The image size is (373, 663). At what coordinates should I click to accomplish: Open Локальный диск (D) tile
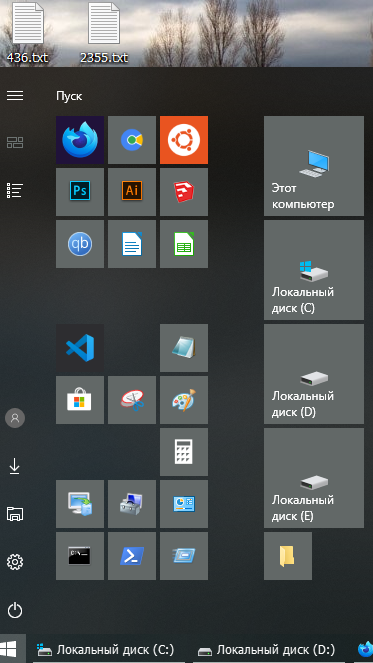coord(314,374)
